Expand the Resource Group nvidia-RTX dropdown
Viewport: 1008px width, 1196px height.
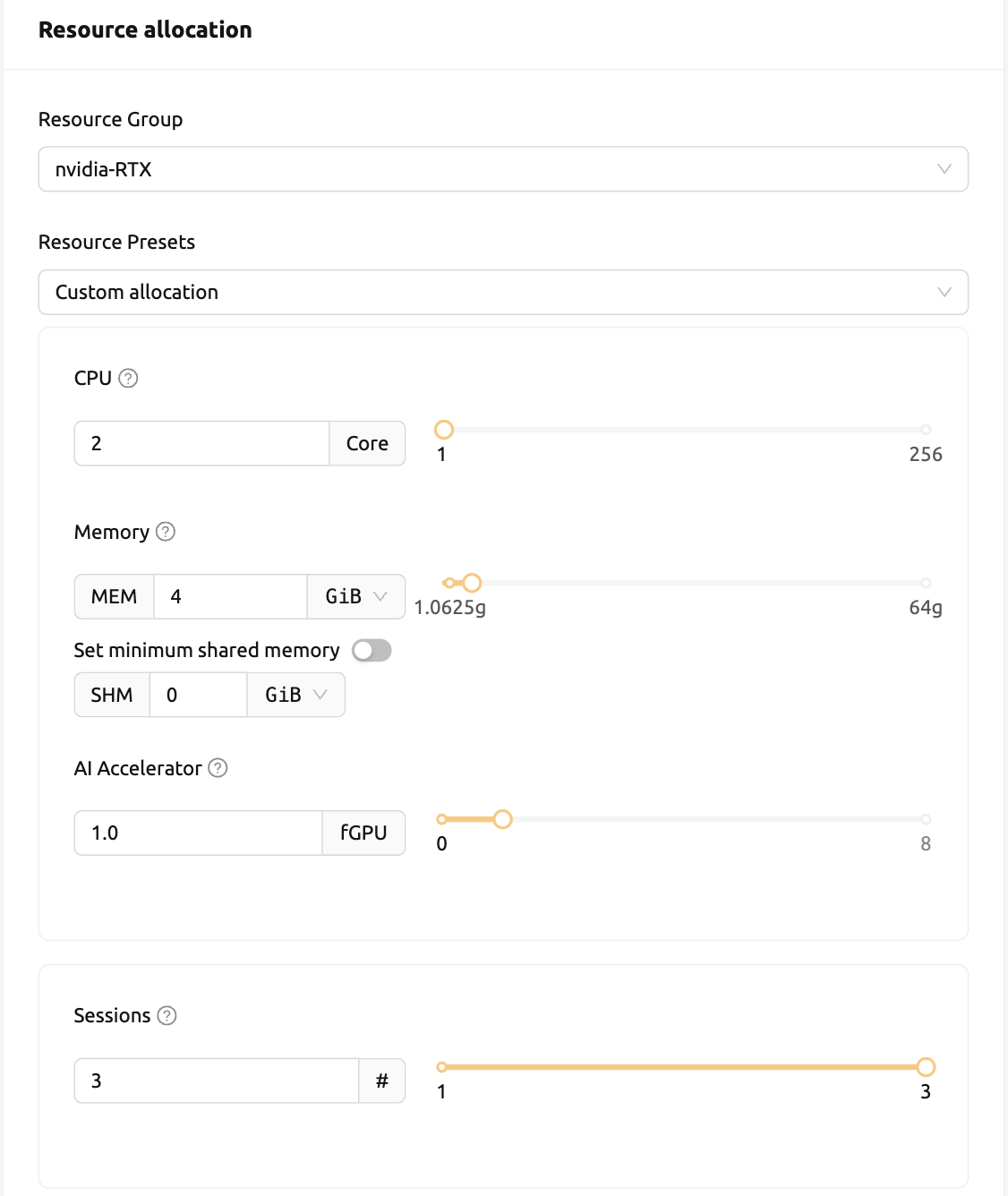tap(503, 169)
